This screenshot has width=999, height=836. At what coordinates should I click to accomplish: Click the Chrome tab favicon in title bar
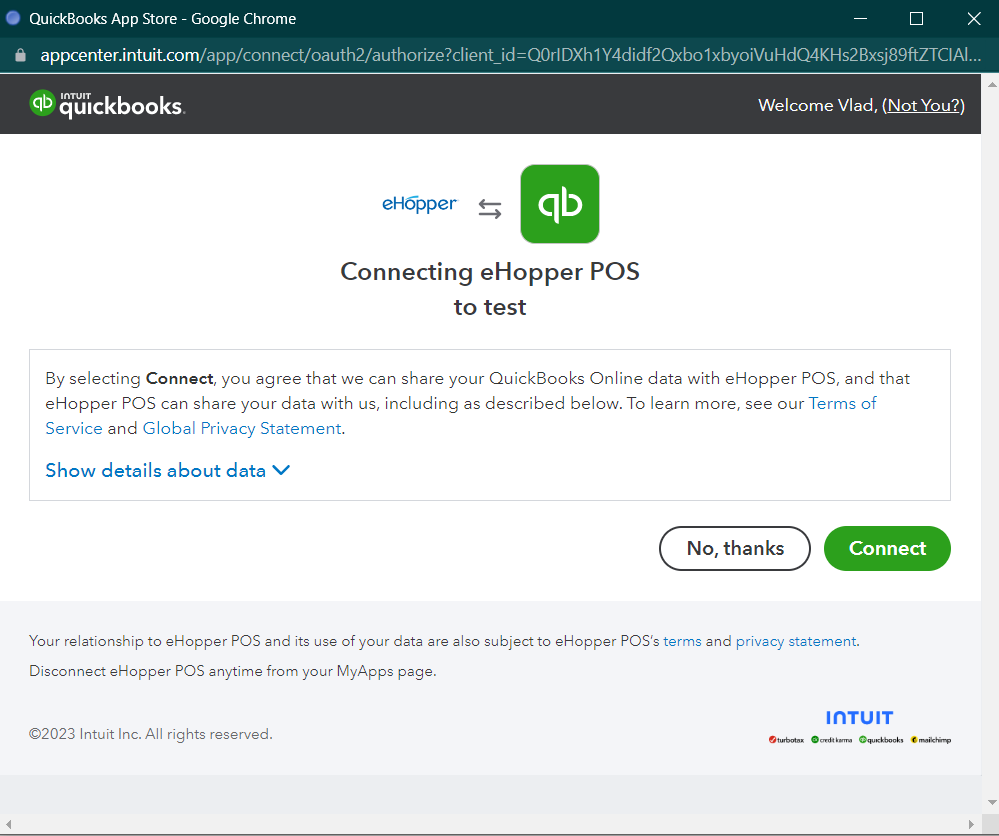pos(13,18)
